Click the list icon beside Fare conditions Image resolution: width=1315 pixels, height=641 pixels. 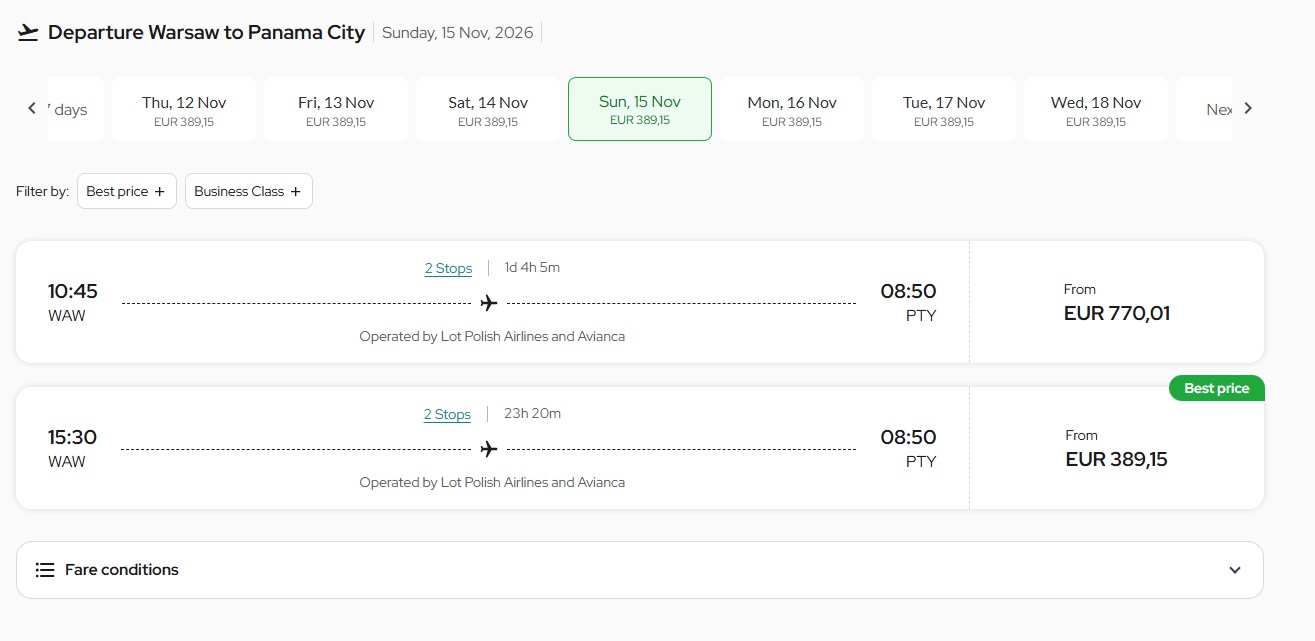(45, 570)
